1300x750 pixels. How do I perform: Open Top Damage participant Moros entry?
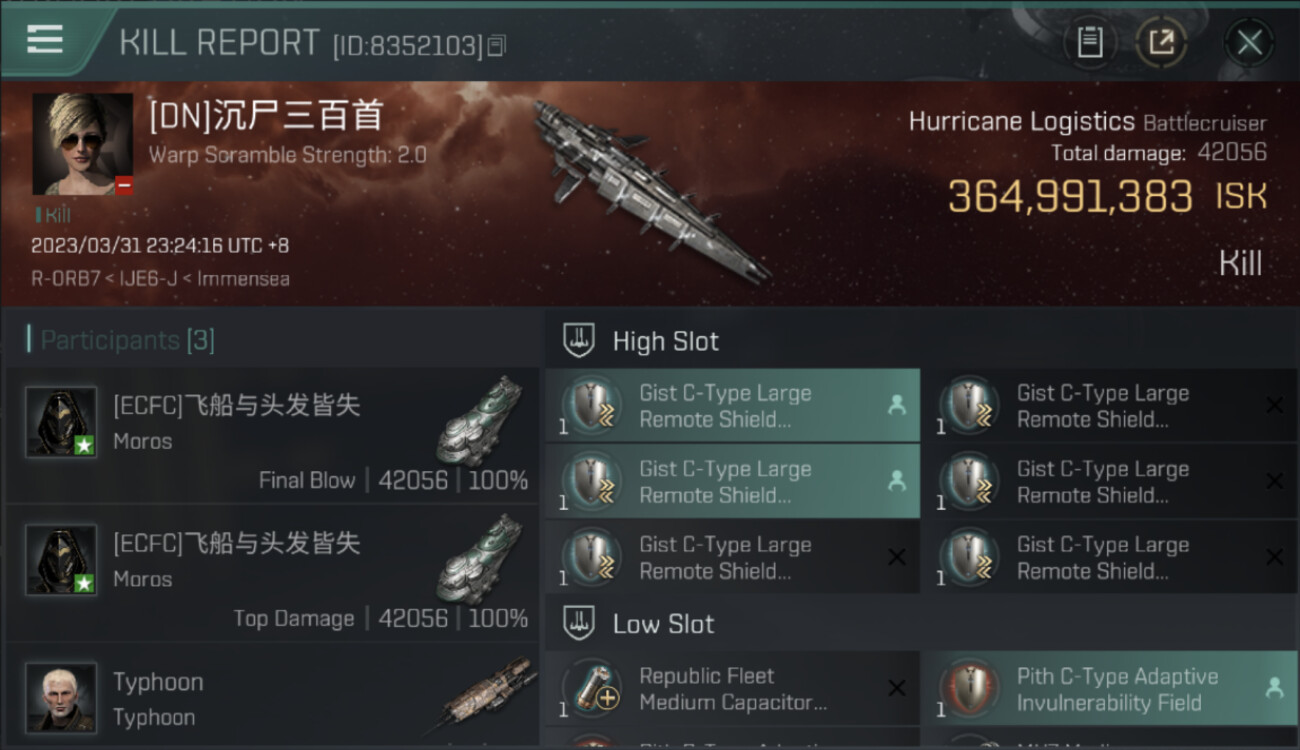point(272,574)
